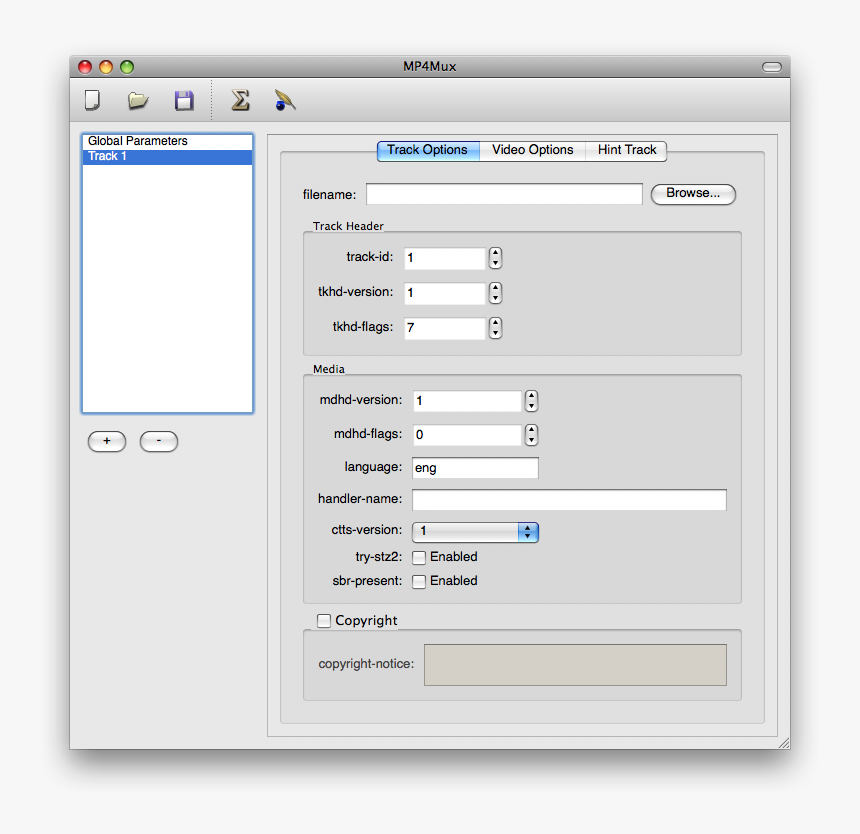Decrease the tkhd-version value
Viewport: 860px width, 834px height.
pos(495,298)
